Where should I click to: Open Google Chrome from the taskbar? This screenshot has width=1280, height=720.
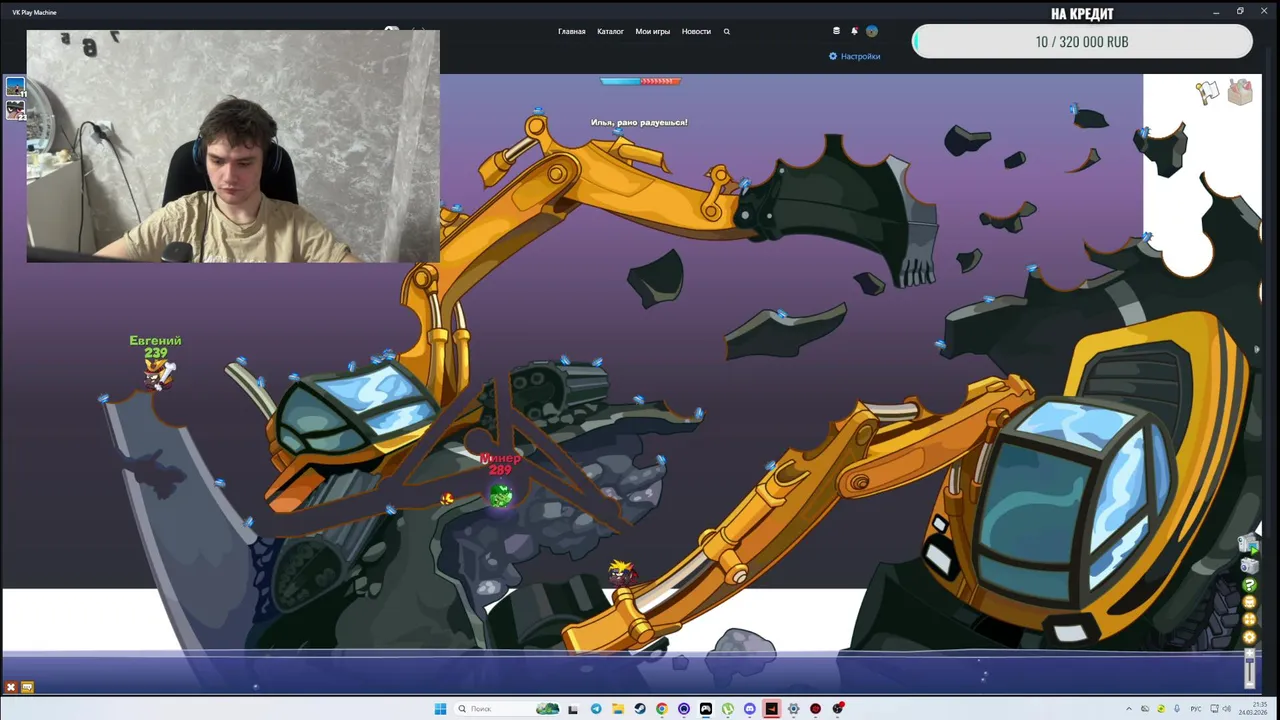pyautogui.click(x=662, y=709)
